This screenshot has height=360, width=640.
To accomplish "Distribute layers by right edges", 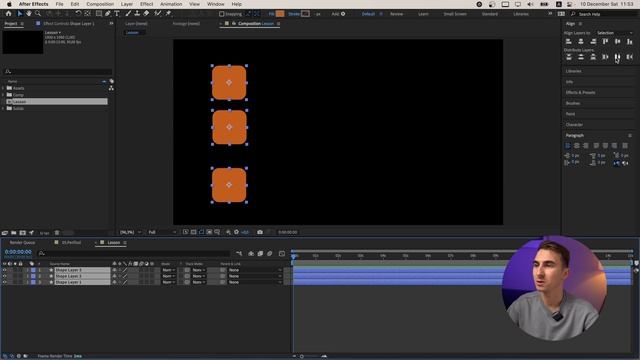I will [x=630, y=57].
